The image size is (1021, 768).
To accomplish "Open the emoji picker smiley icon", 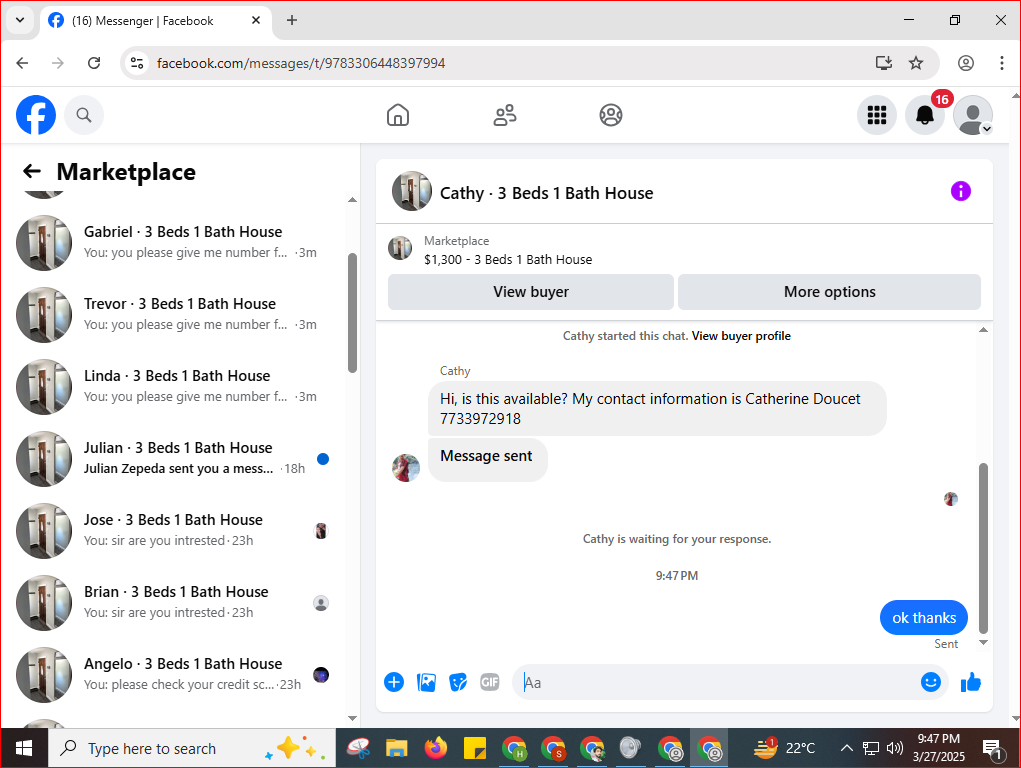I will (930, 682).
